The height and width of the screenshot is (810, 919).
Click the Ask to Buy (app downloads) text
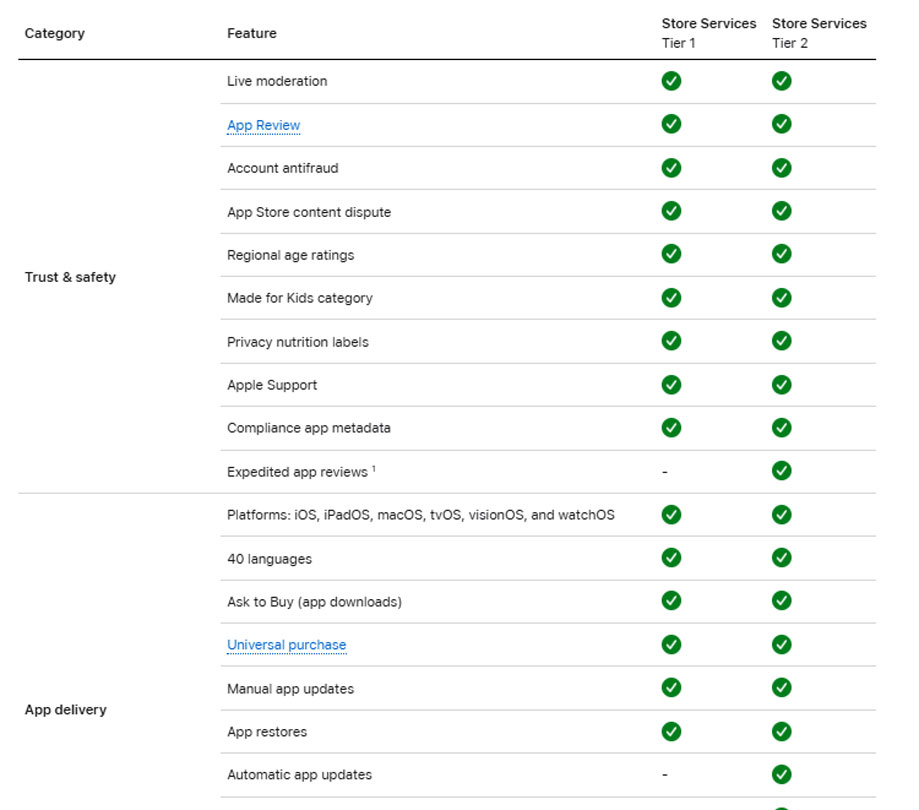click(314, 602)
